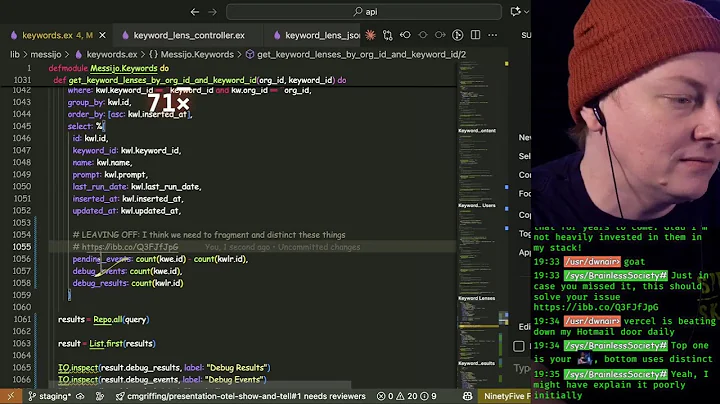Click the middle commit circle icon
The height and width of the screenshot is (404, 720).
click(x=423, y=35)
